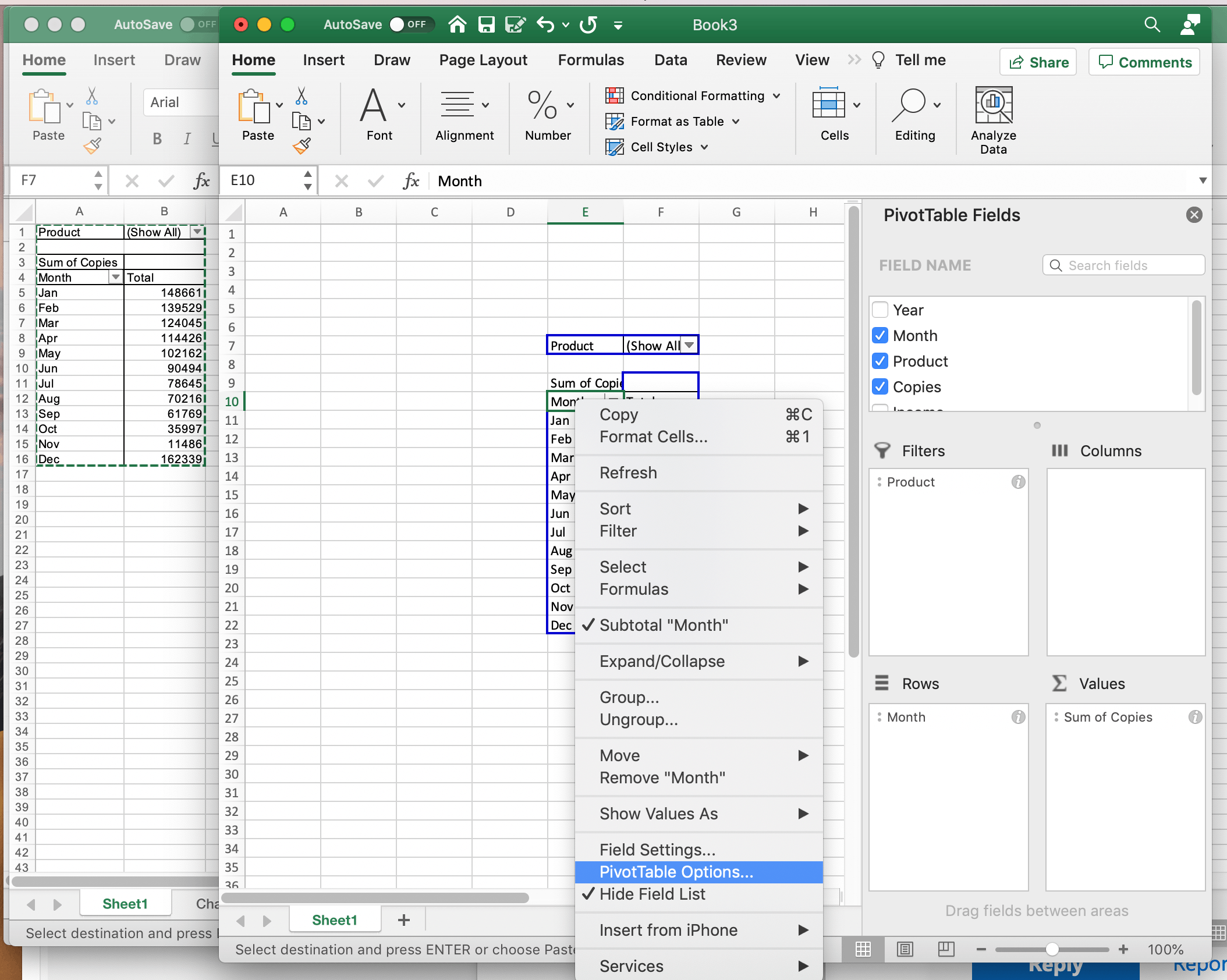
Task: Click the Format Painter brush icon
Action: pyautogui.click(x=302, y=145)
